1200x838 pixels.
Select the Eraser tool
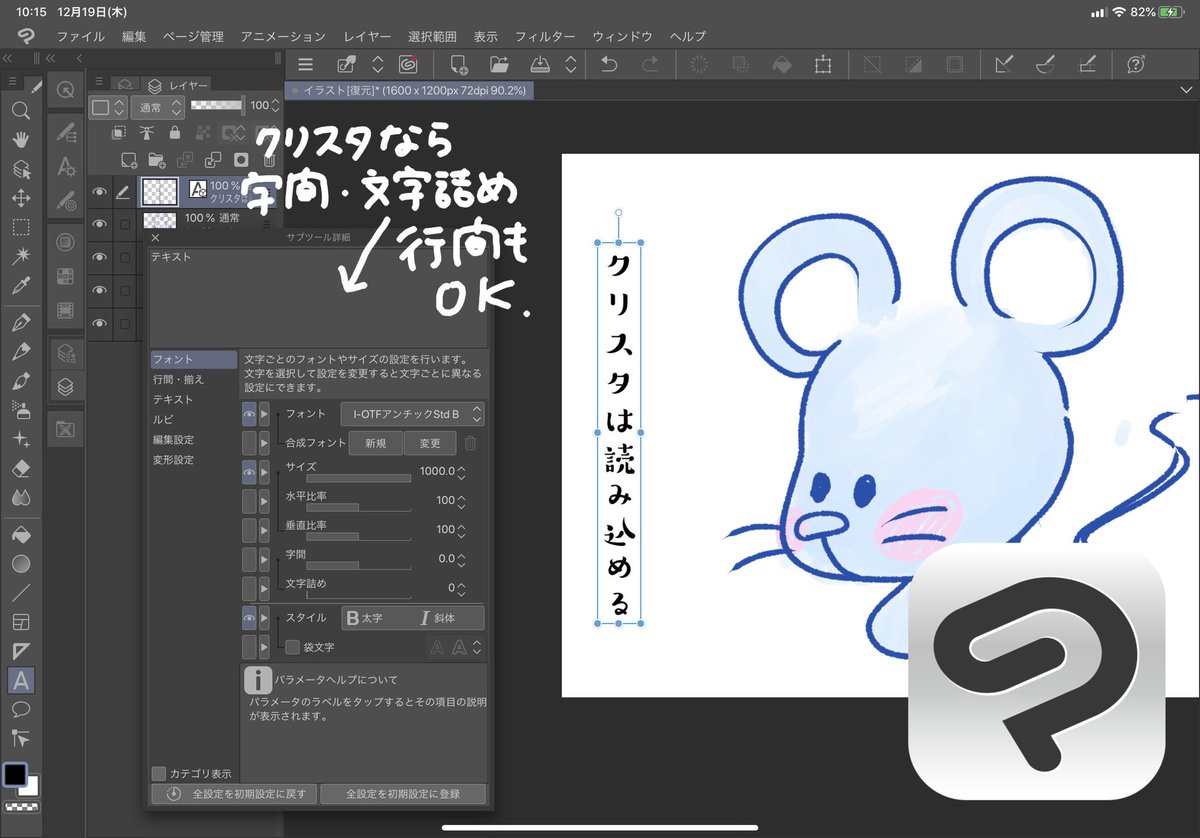[20, 468]
